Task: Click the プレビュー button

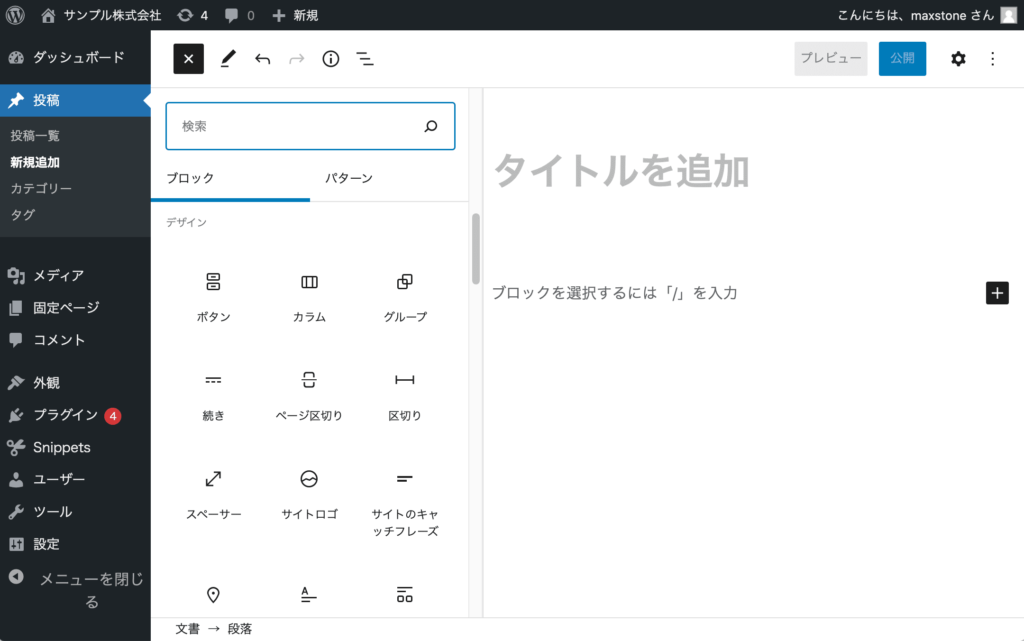Action: 830,58
